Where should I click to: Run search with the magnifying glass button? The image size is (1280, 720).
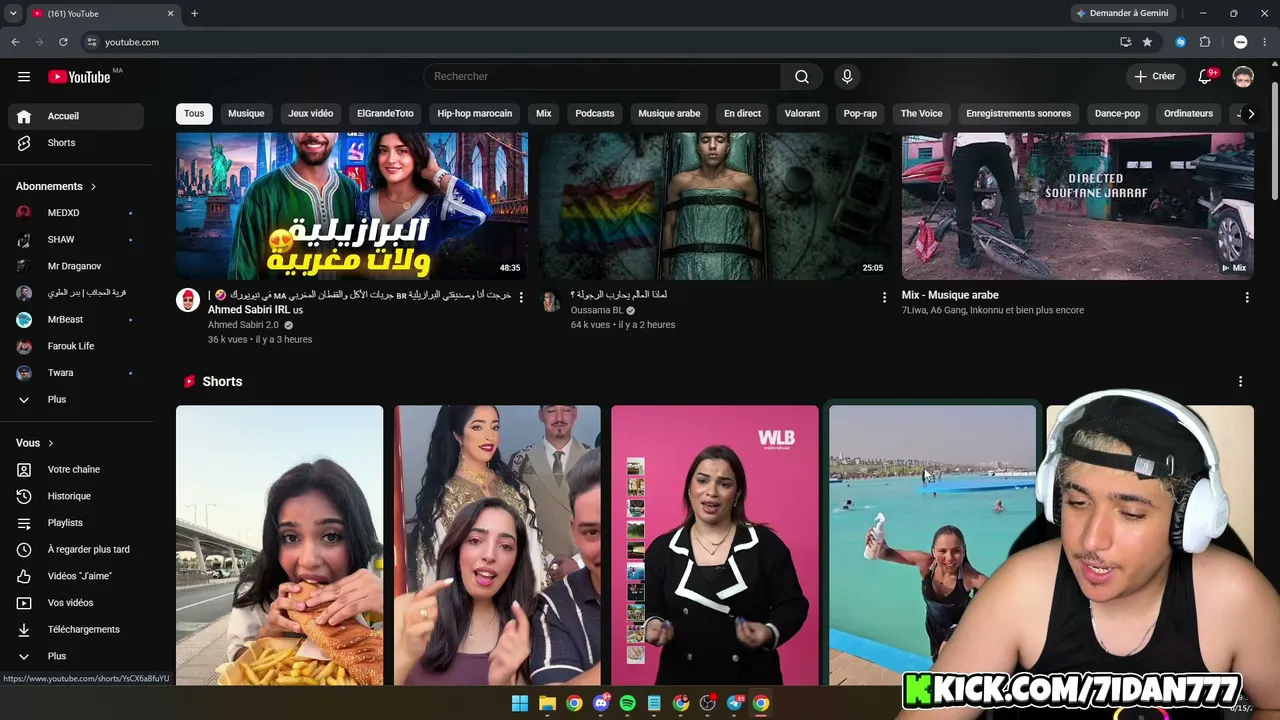(x=802, y=76)
